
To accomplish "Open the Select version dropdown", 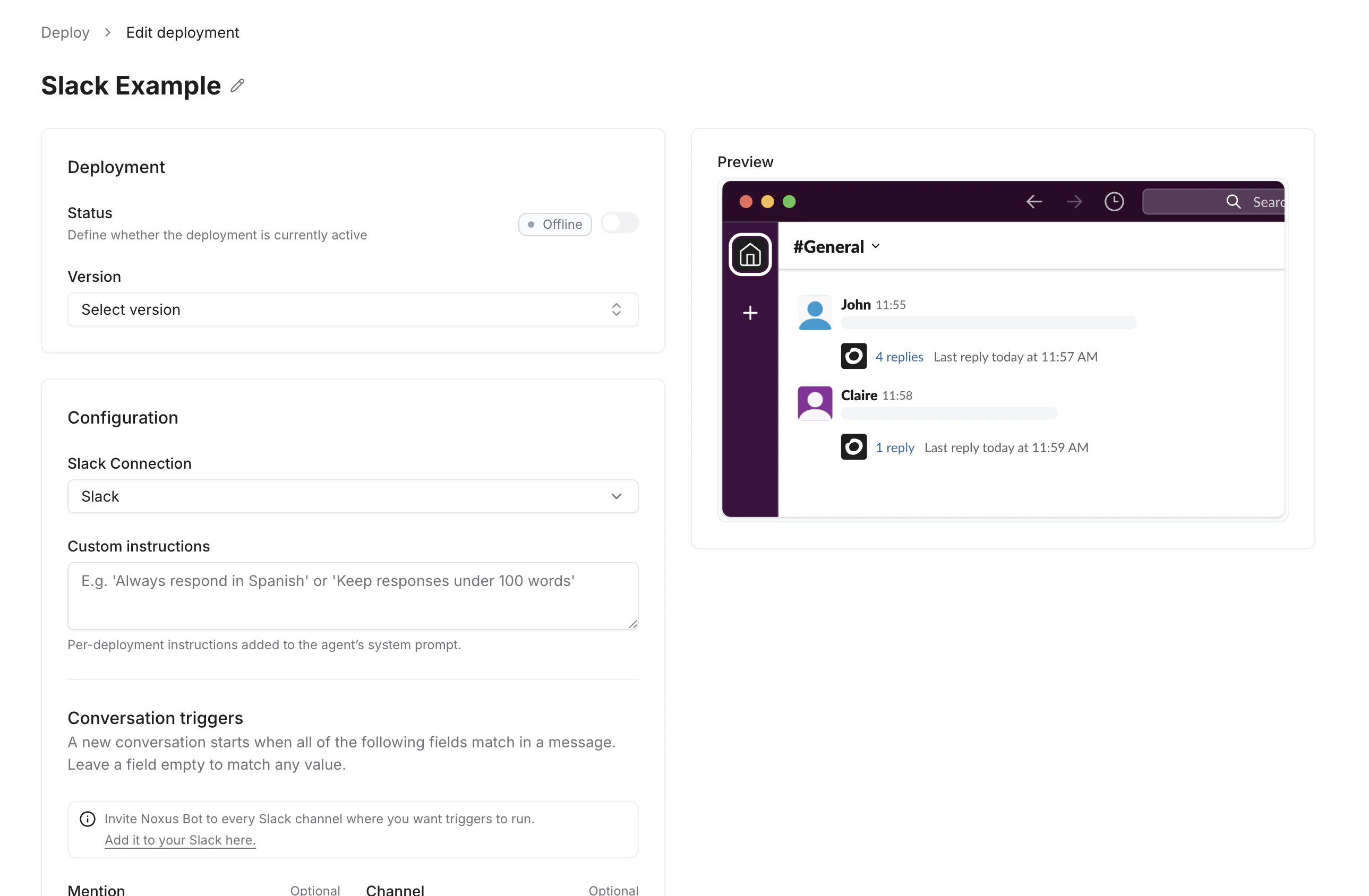I will 353,309.
